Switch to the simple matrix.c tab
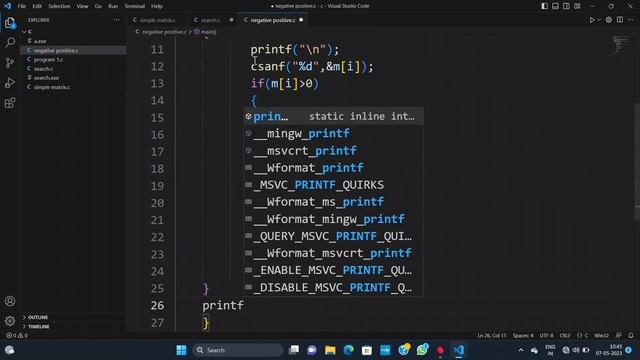The image size is (640, 360). click(x=157, y=20)
